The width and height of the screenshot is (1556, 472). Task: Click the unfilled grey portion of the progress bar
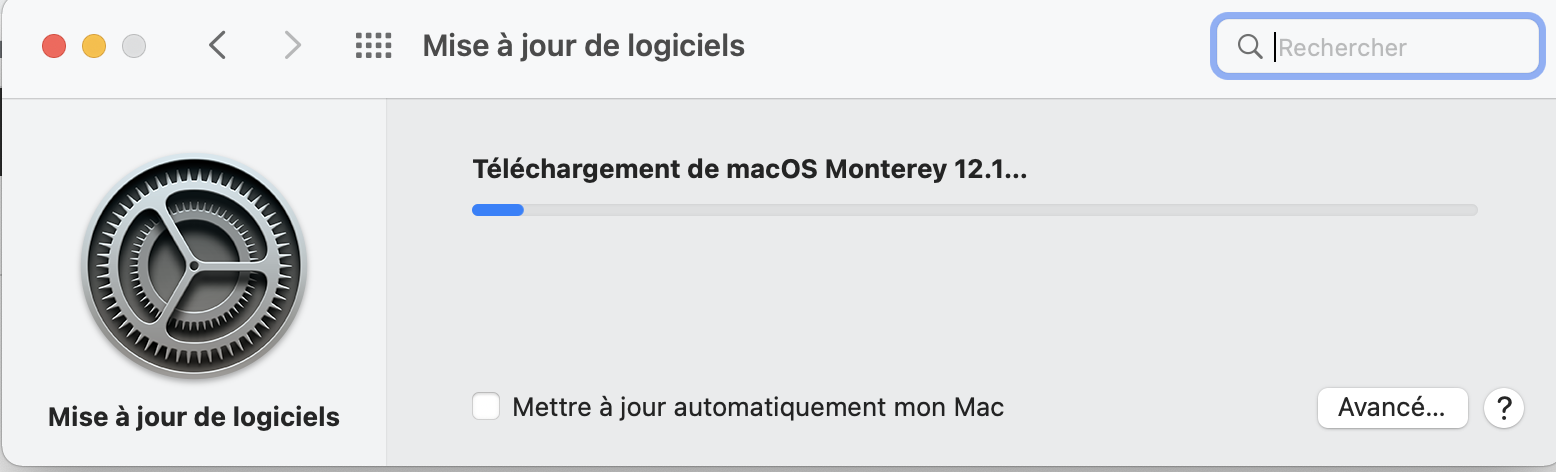(x=1000, y=210)
